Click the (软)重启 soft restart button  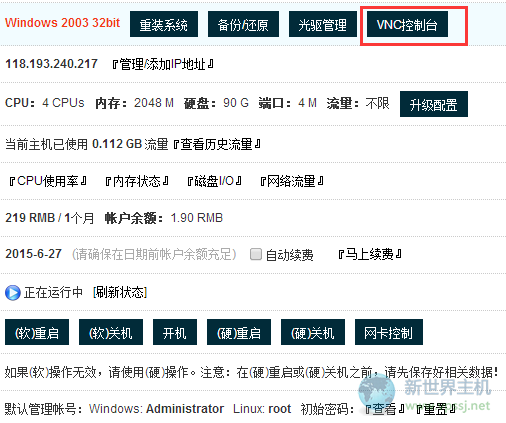(37, 332)
